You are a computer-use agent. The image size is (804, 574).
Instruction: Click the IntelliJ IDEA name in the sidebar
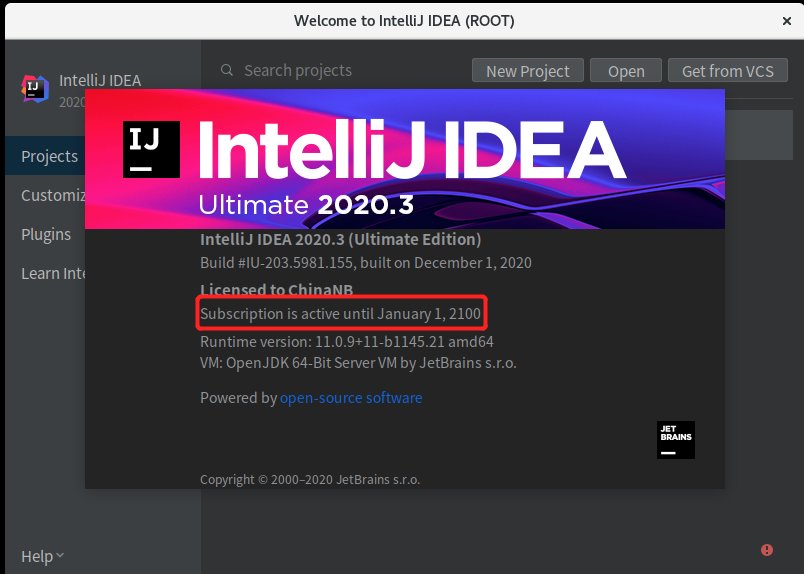(100, 81)
